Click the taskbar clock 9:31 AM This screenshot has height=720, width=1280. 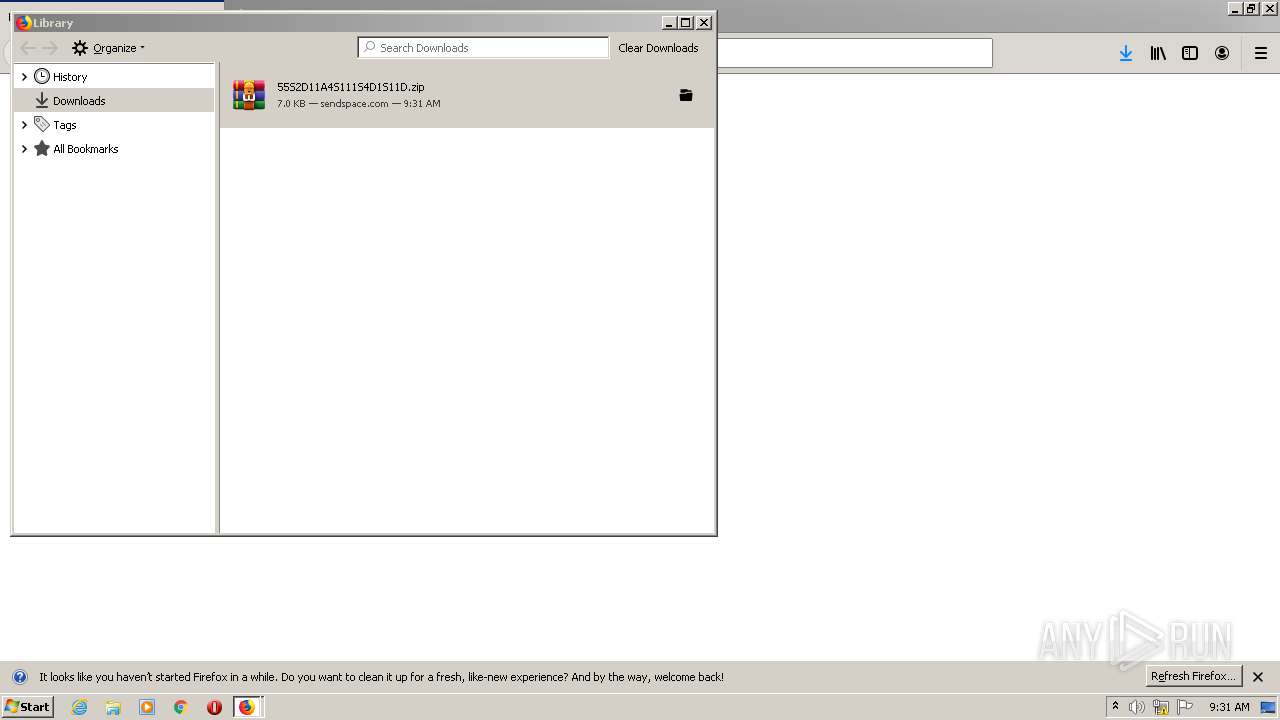[x=1229, y=707]
